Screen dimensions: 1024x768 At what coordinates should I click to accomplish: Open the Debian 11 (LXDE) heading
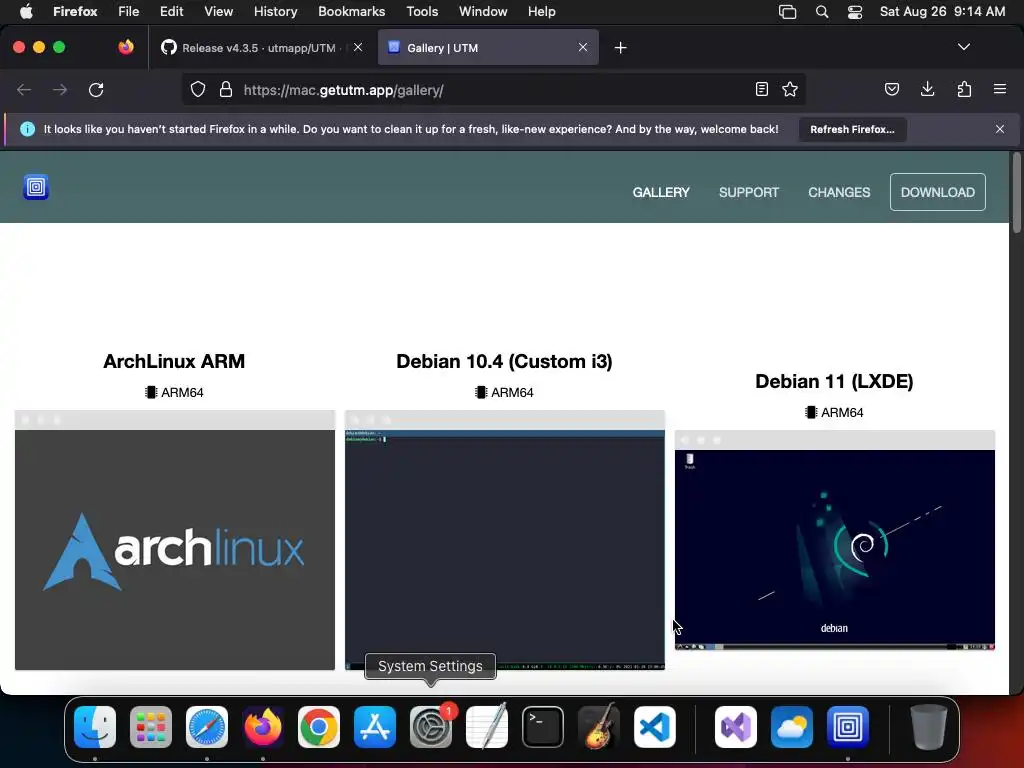tap(834, 381)
